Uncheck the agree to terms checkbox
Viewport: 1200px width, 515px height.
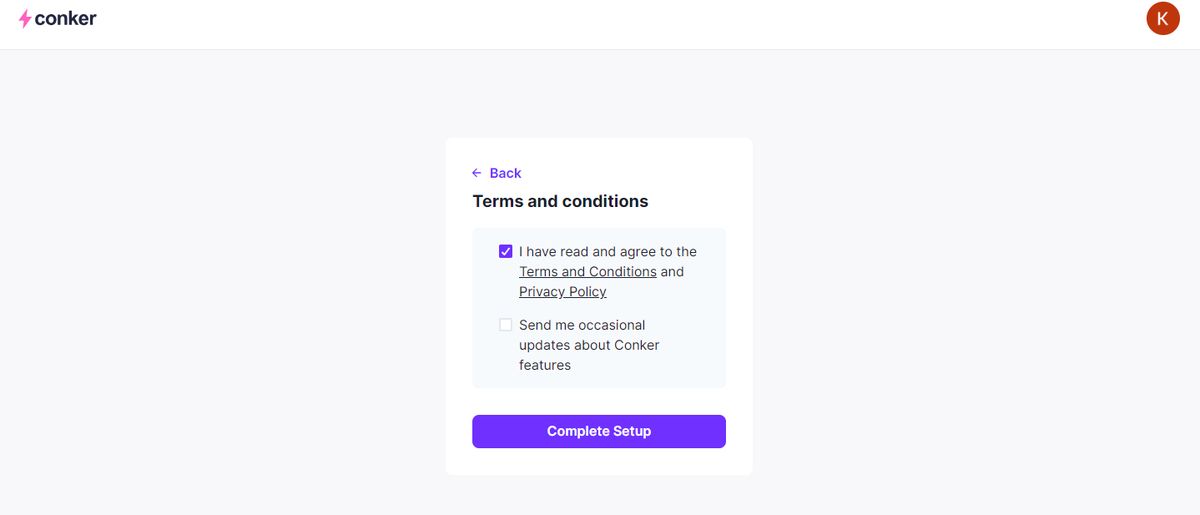pos(506,251)
